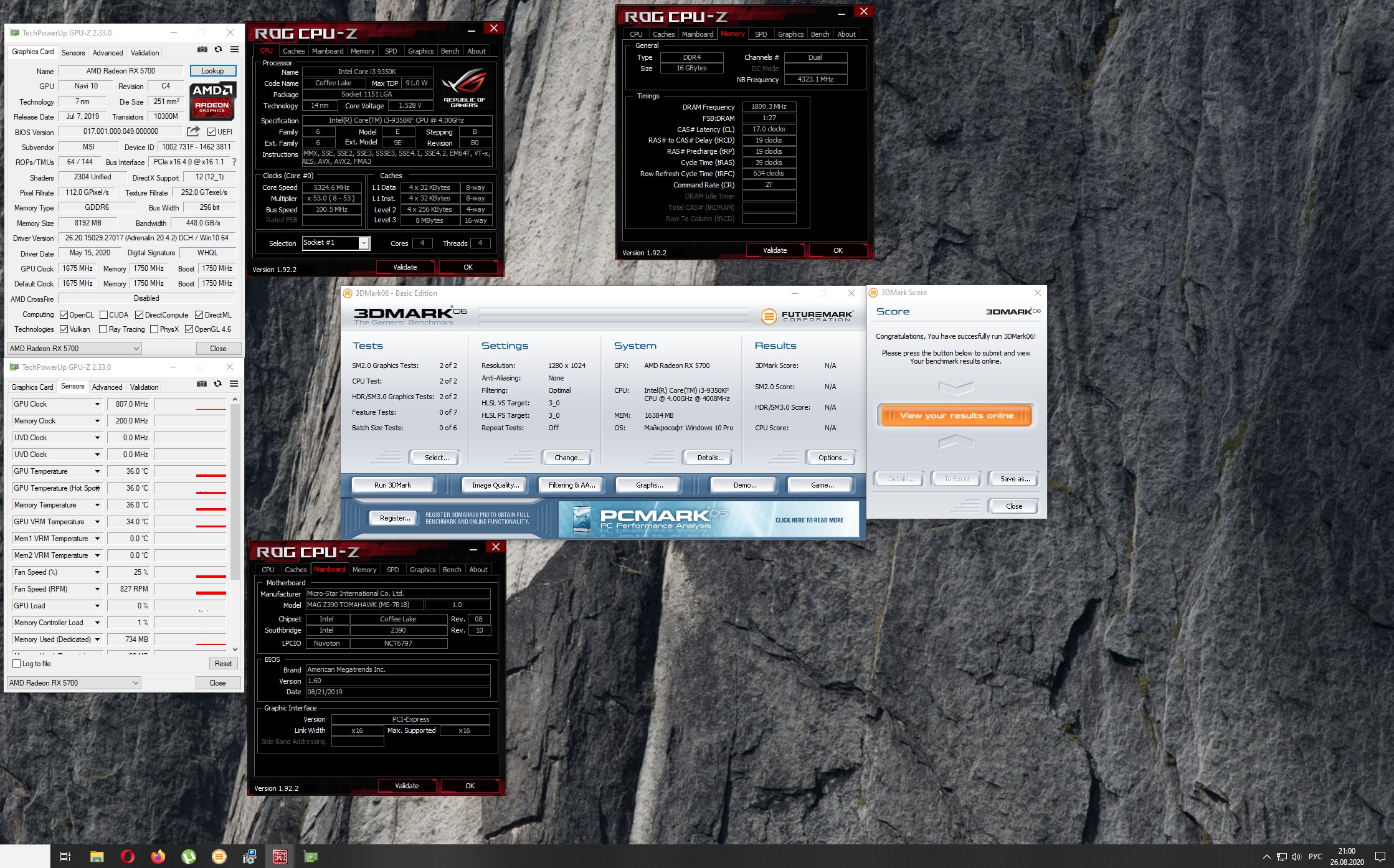Expand the GPU Load sensor dropdown
Screen dimensions: 1394x868
[x=97, y=606]
